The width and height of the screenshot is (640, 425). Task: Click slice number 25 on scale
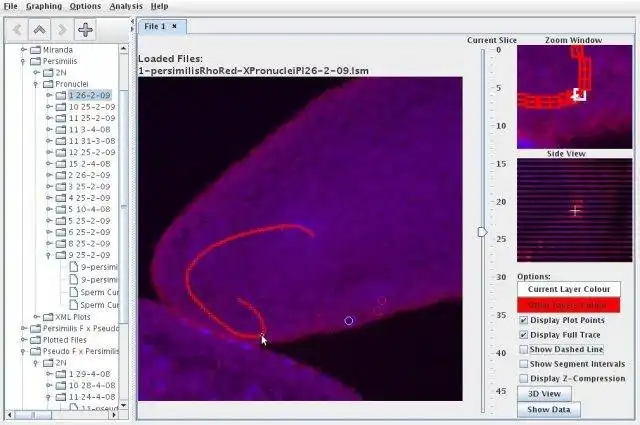501,239
